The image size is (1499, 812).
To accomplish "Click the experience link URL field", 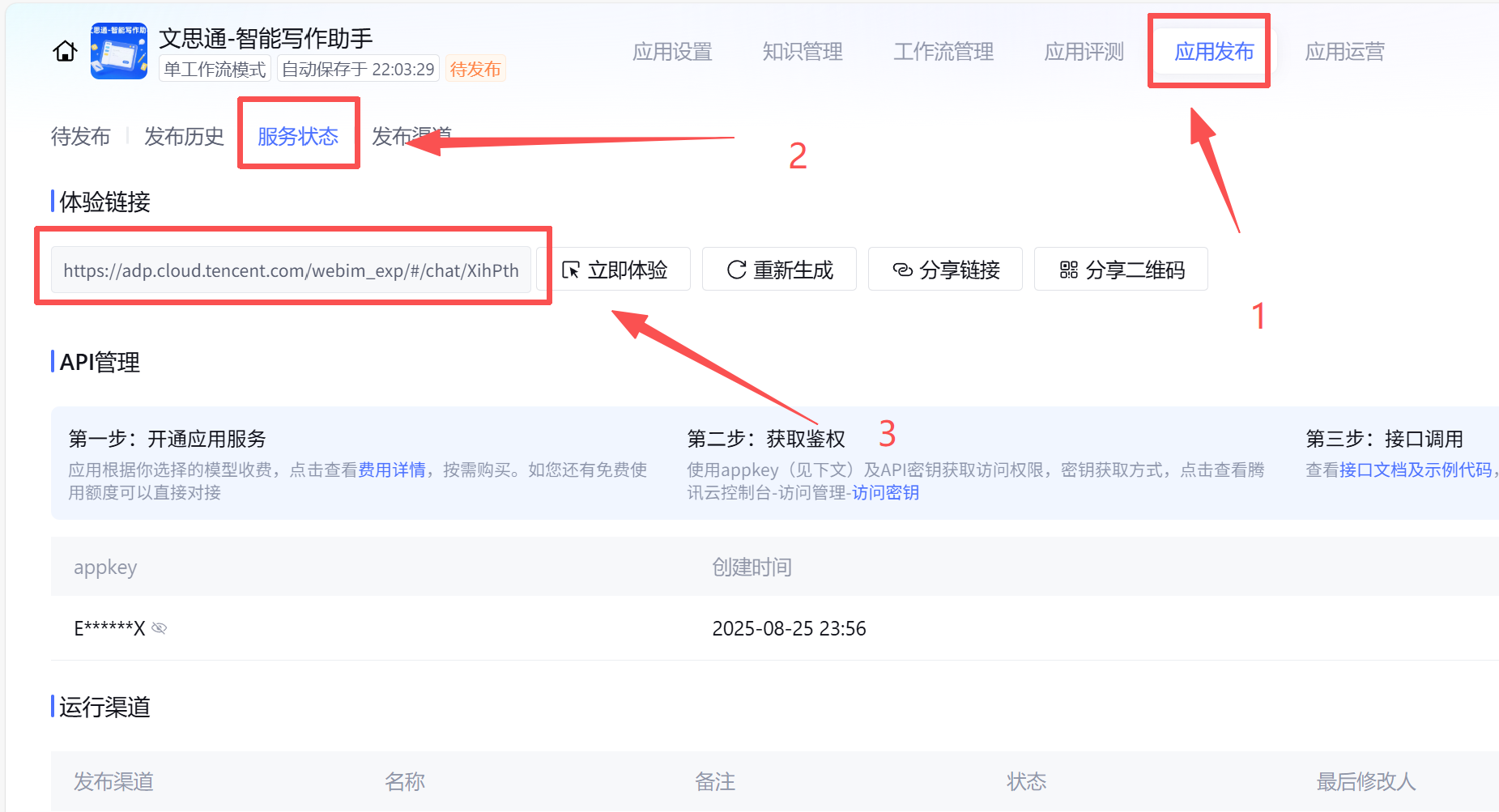I will click(x=291, y=270).
